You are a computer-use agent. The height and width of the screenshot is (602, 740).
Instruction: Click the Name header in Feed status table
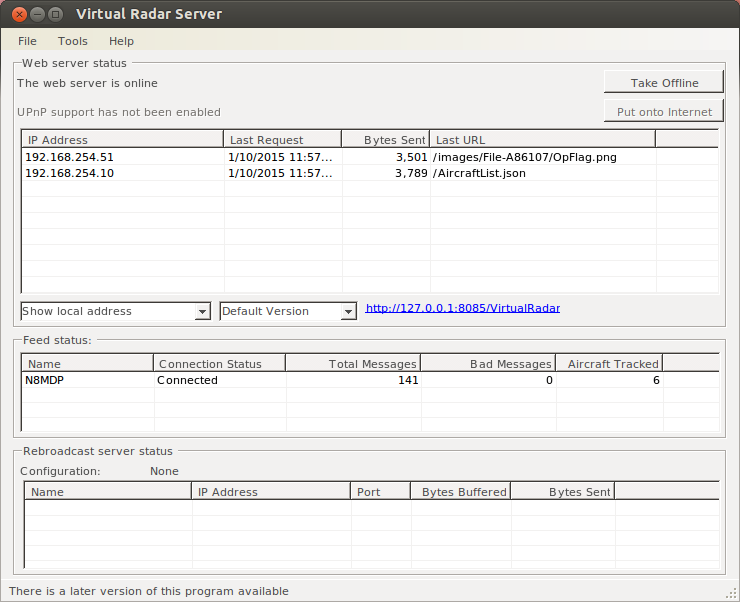coord(88,364)
